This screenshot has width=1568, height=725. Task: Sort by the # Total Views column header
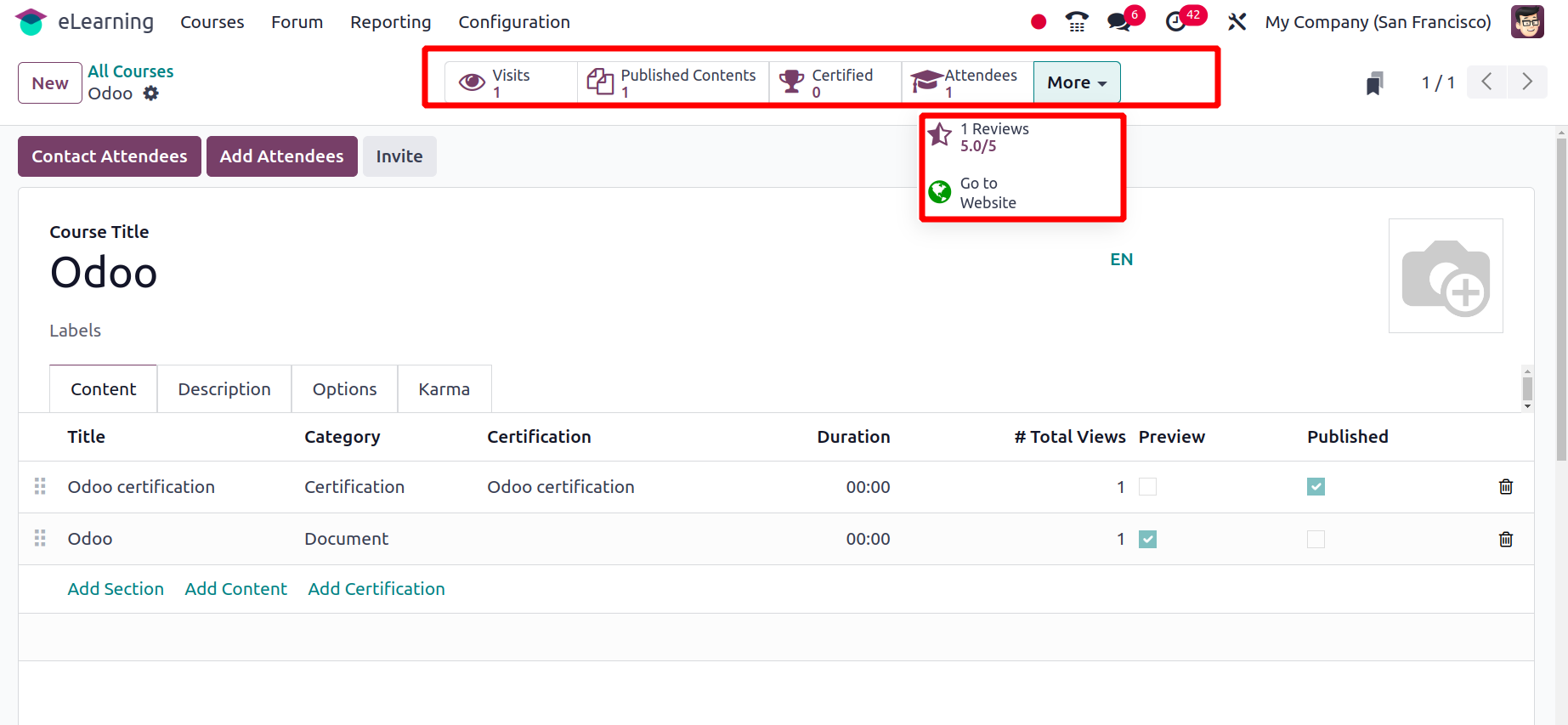click(x=1070, y=437)
